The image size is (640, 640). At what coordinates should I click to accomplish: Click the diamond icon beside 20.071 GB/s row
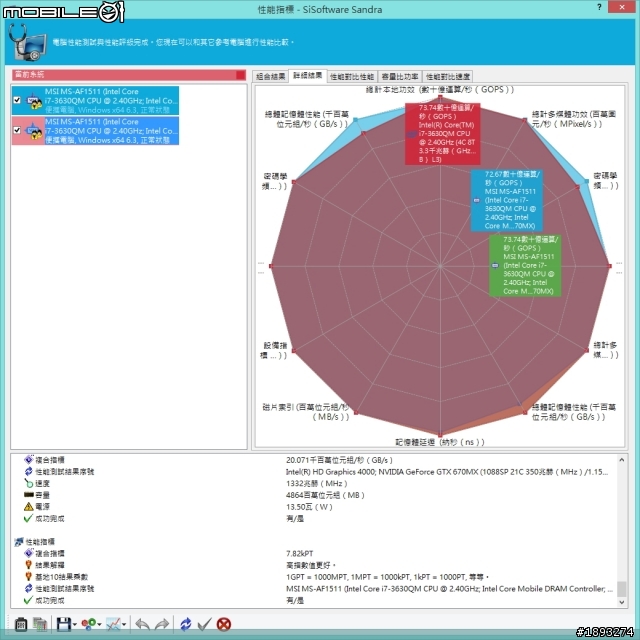[x=29, y=460]
